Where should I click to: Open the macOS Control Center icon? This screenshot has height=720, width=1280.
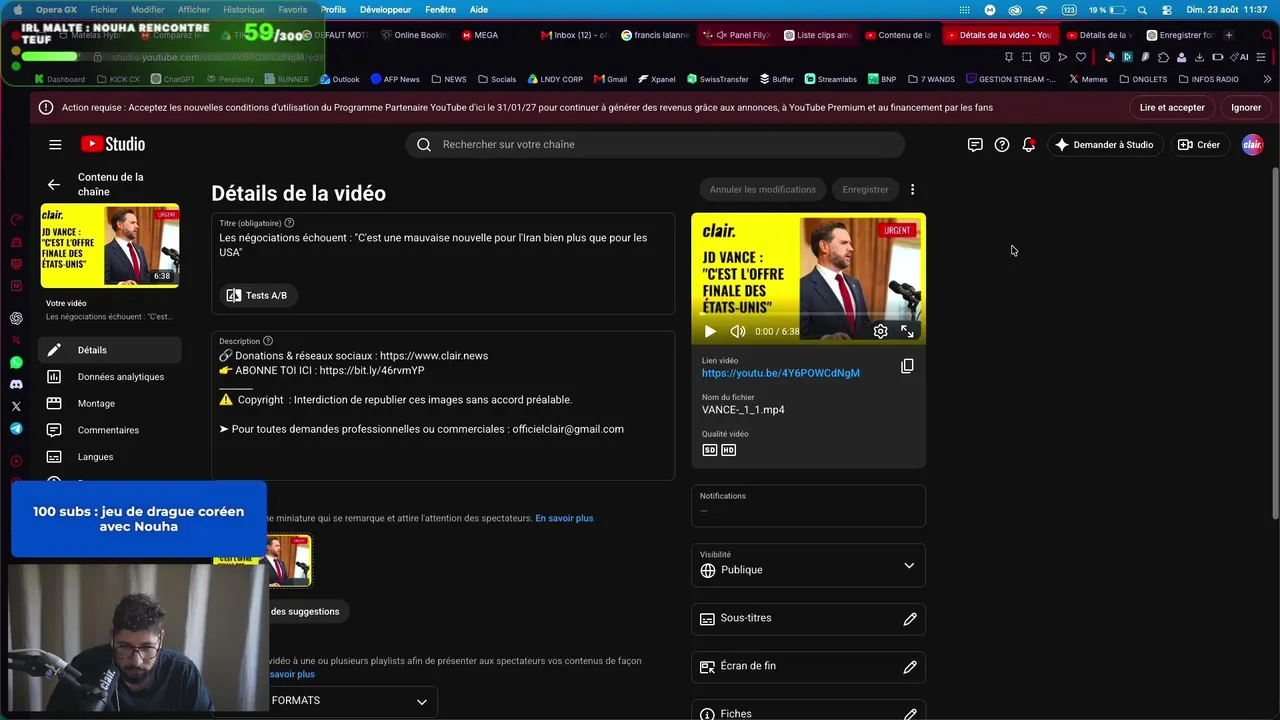(1166, 10)
